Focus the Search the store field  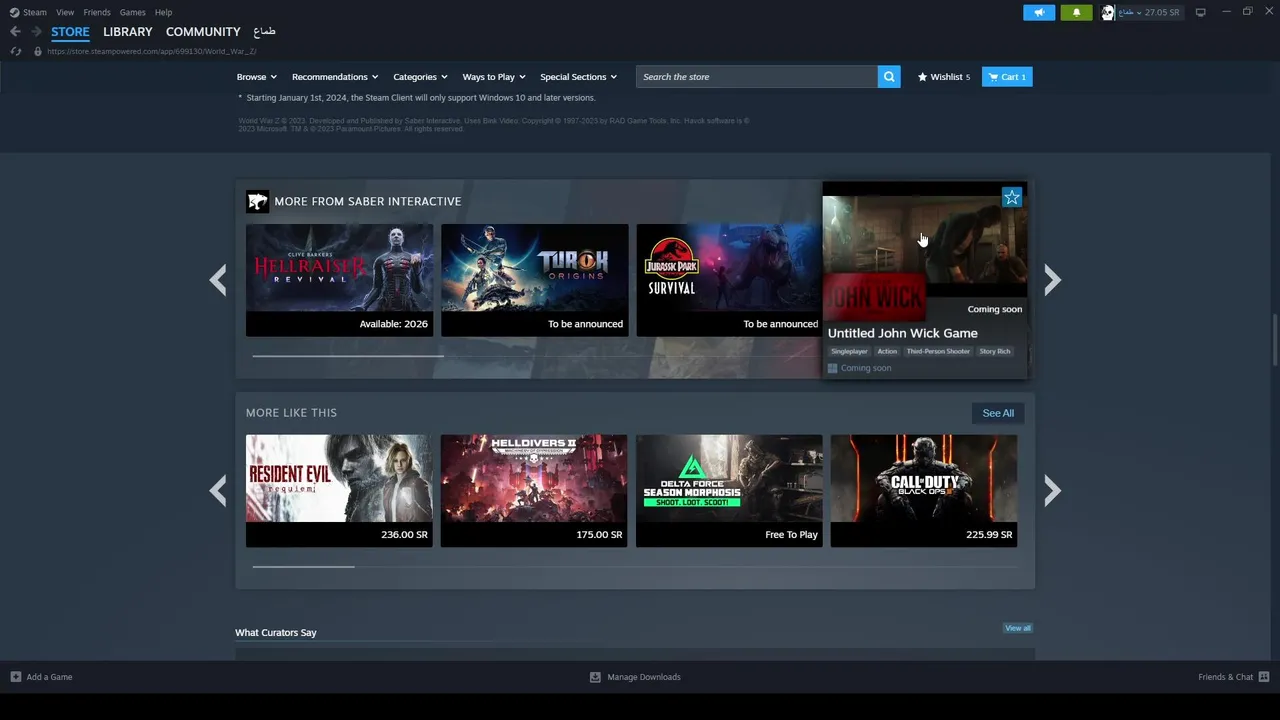(757, 77)
